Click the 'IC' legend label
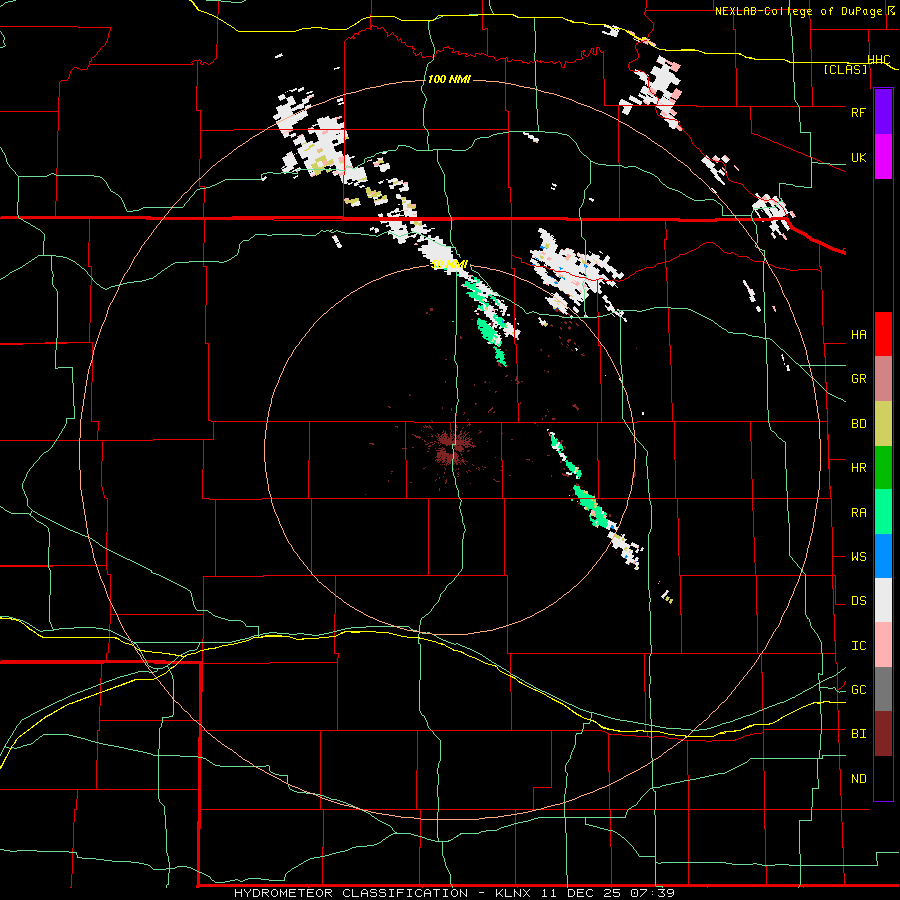 (858, 646)
